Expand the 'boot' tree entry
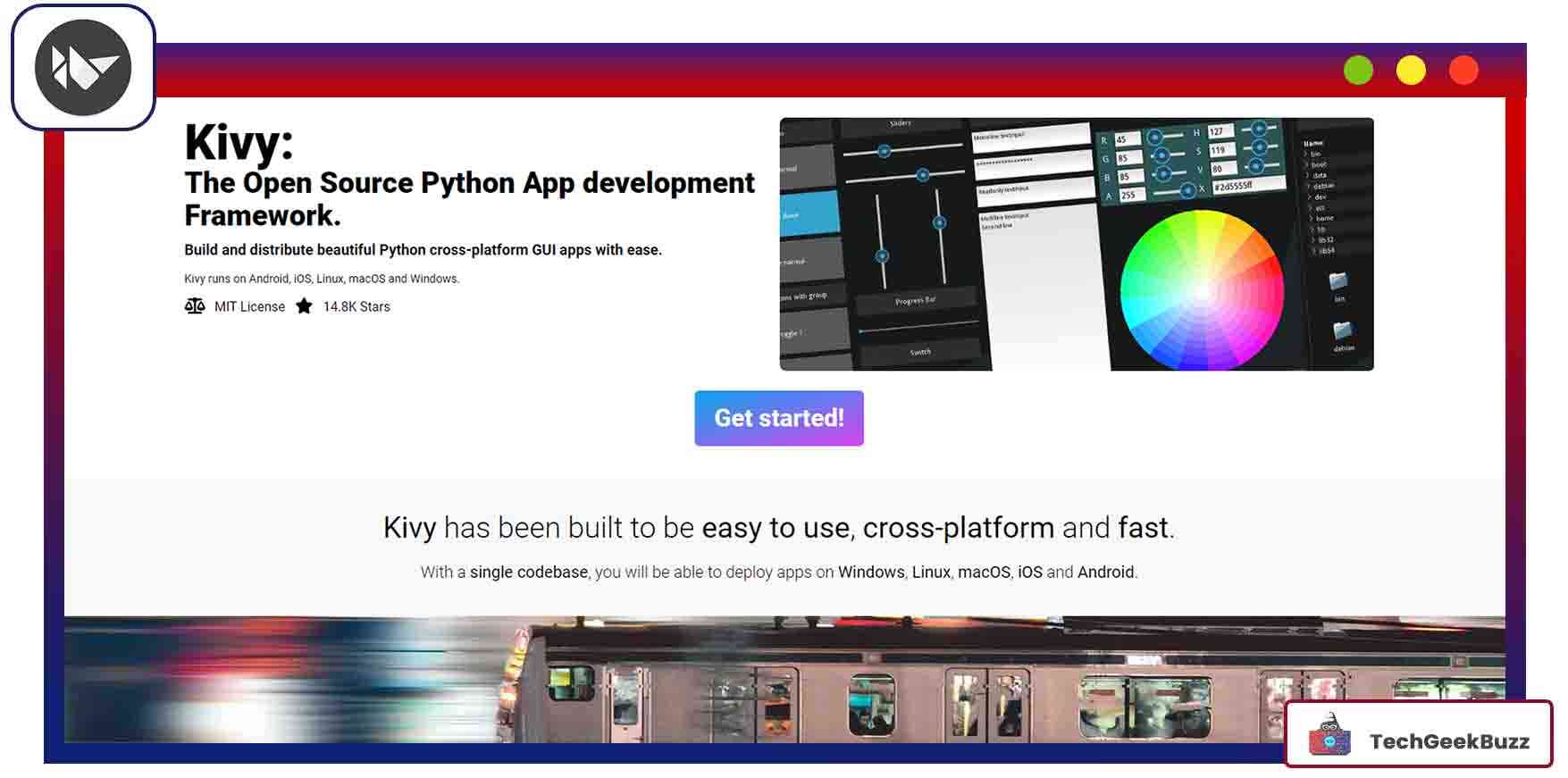The height and width of the screenshot is (778, 1568). coord(1318,165)
